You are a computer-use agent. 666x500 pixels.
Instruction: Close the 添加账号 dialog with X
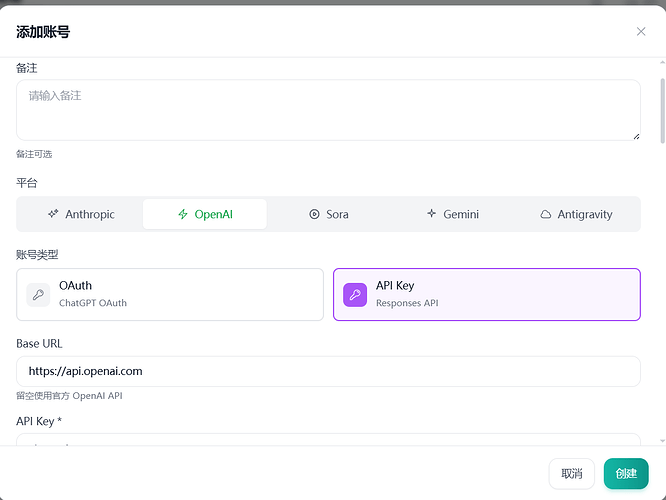pos(641,31)
